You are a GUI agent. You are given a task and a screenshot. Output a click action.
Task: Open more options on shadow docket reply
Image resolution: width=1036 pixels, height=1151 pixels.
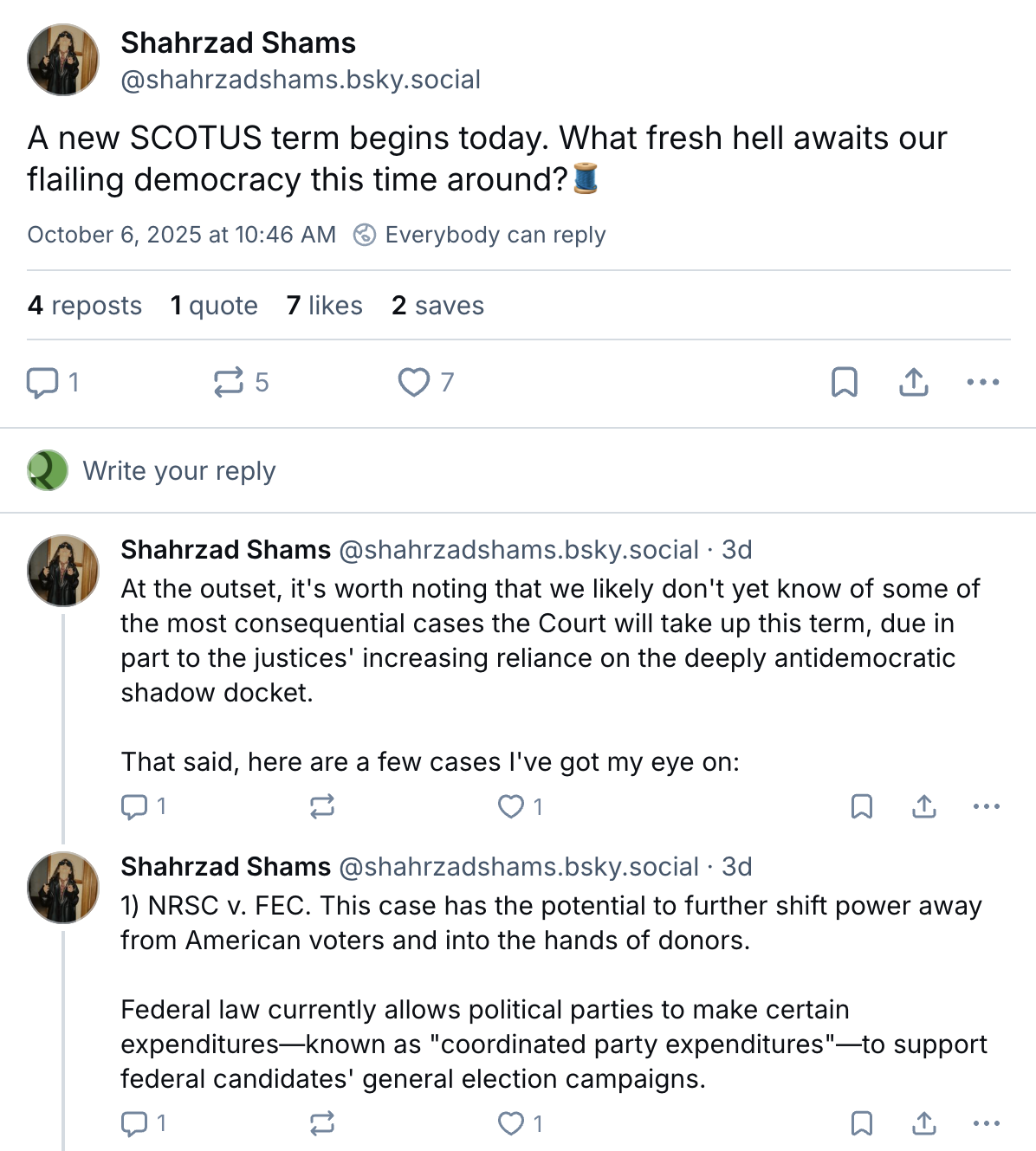tap(987, 807)
